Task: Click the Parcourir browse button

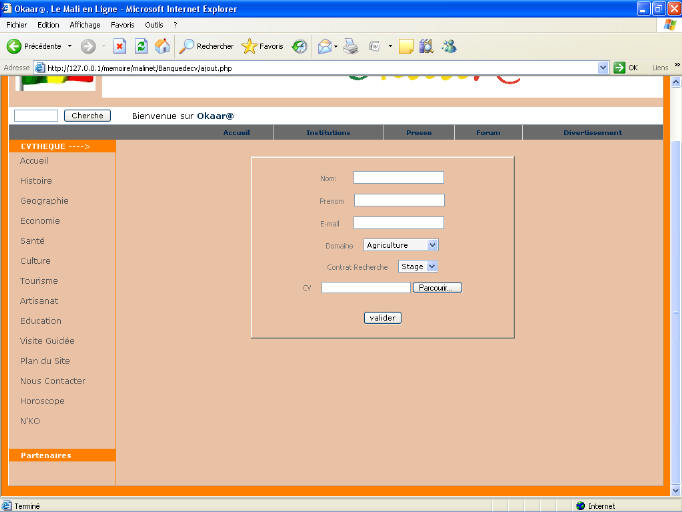Action: click(437, 288)
